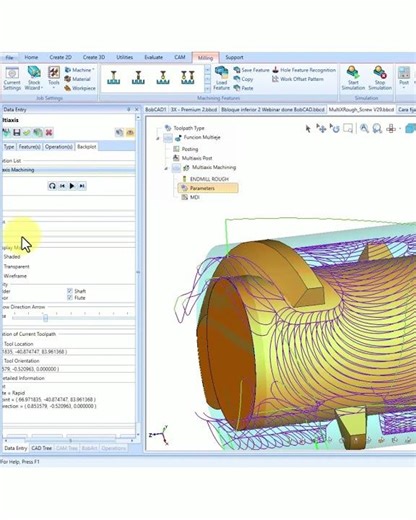Launch the Stock Wizard
This screenshot has width=416, height=520.
click(34, 78)
